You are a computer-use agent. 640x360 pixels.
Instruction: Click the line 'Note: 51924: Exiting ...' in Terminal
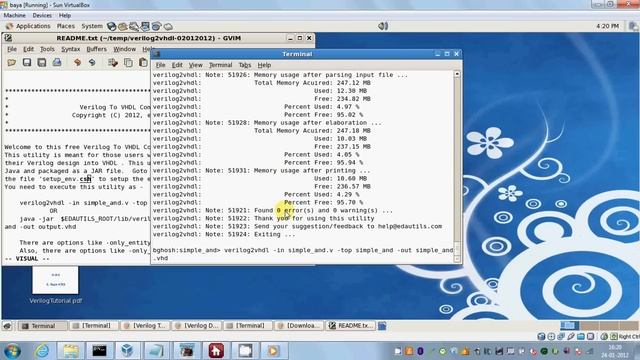224,234
